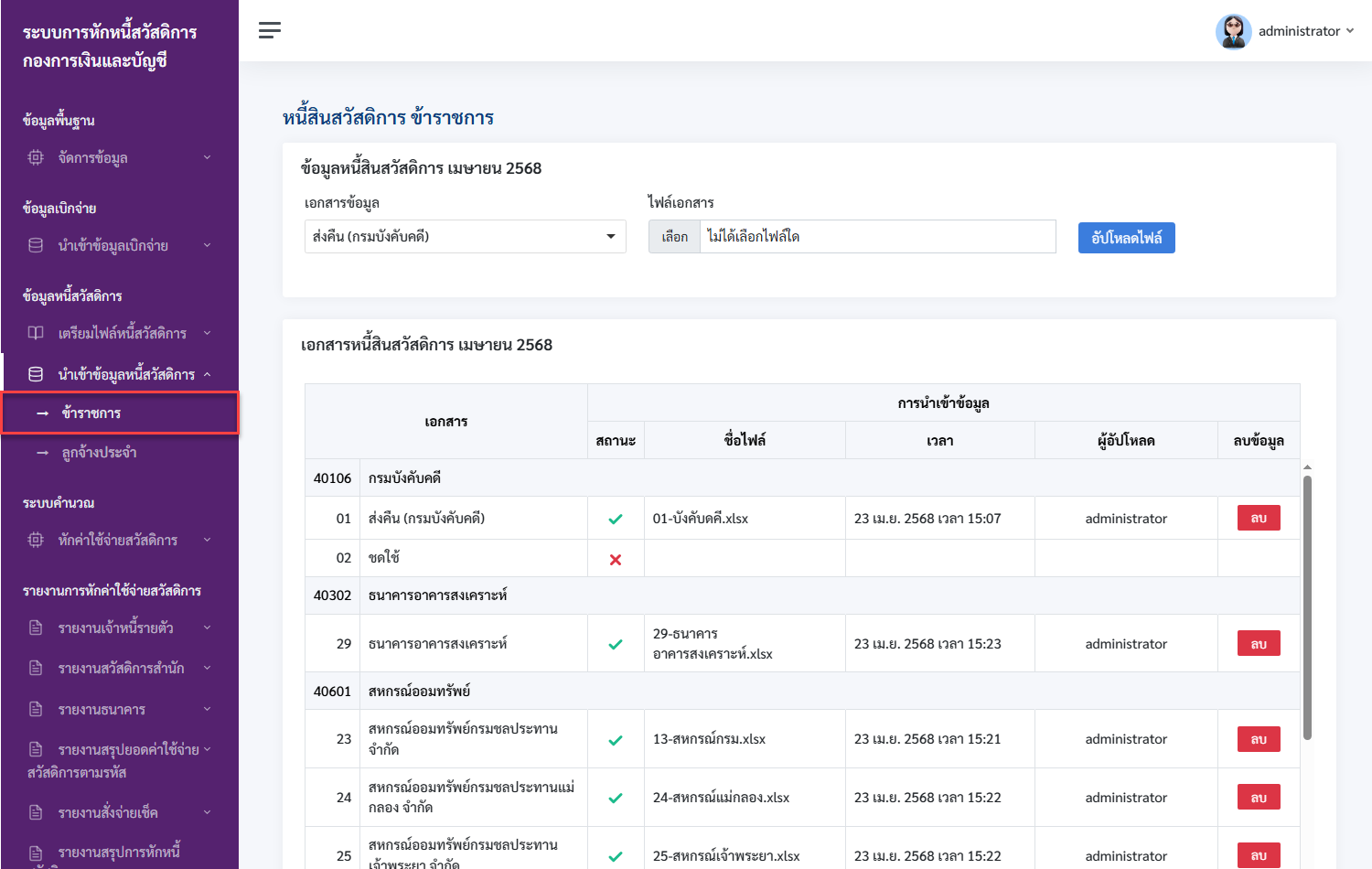1372x869 pixels.
Task: Click the book icon beside เตรียมไฟล์หนี้สวัสดิการ
Action: click(x=36, y=333)
